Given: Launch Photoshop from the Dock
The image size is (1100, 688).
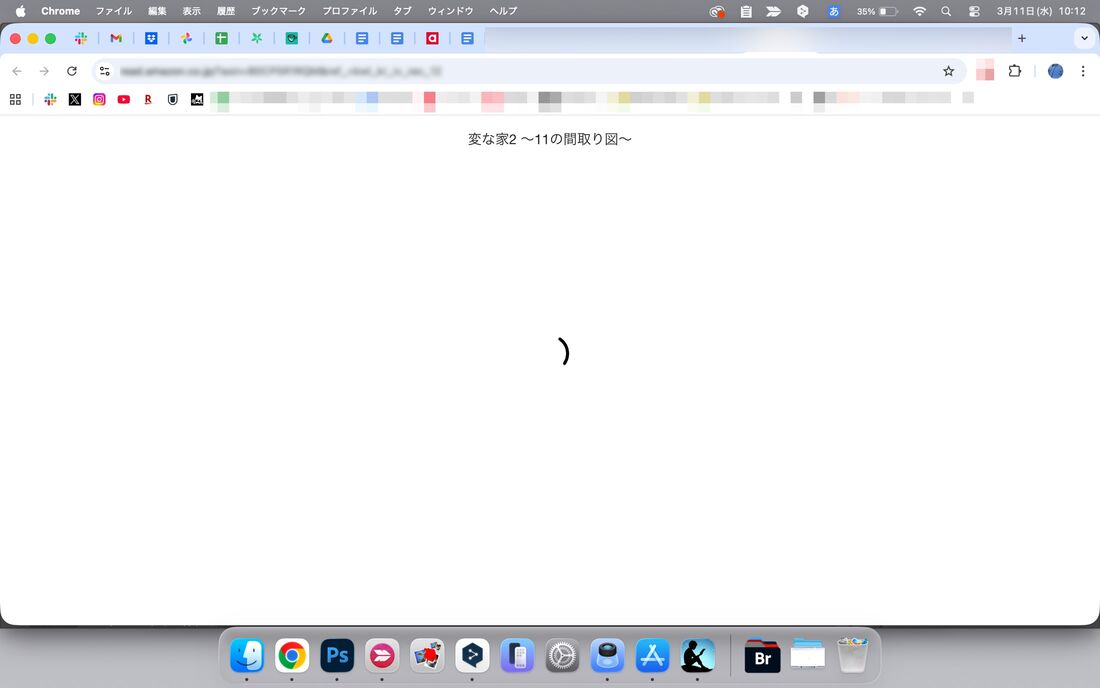Looking at the screenshot, I should coord(336,656).
